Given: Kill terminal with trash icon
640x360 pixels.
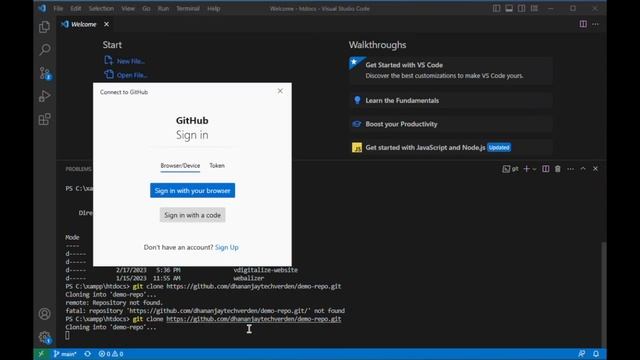Looking at the screenshot, I should (558, 169).
